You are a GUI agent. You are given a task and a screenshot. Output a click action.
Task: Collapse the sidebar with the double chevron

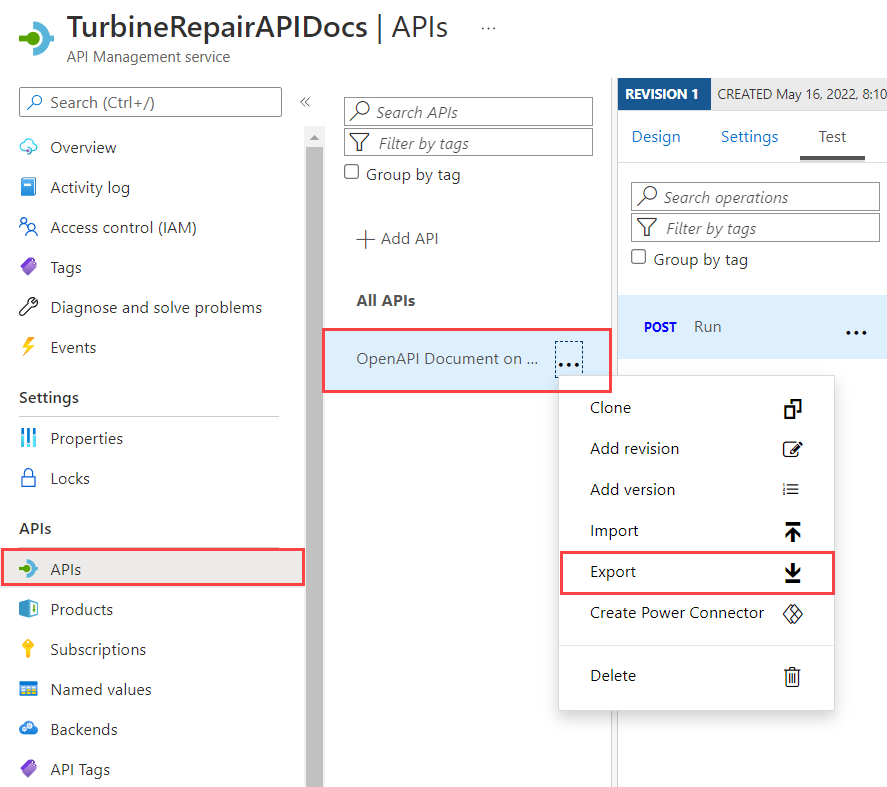(x=305, y=101)
